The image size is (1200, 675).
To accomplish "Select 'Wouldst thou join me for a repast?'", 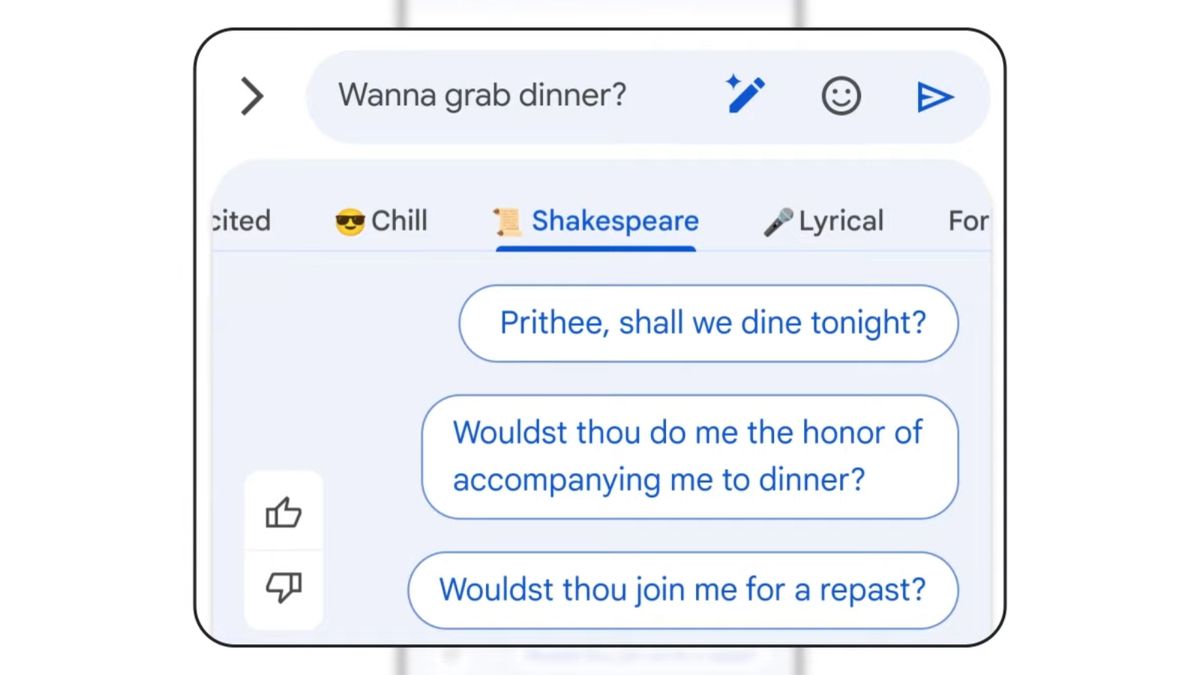I will (683, 591).
